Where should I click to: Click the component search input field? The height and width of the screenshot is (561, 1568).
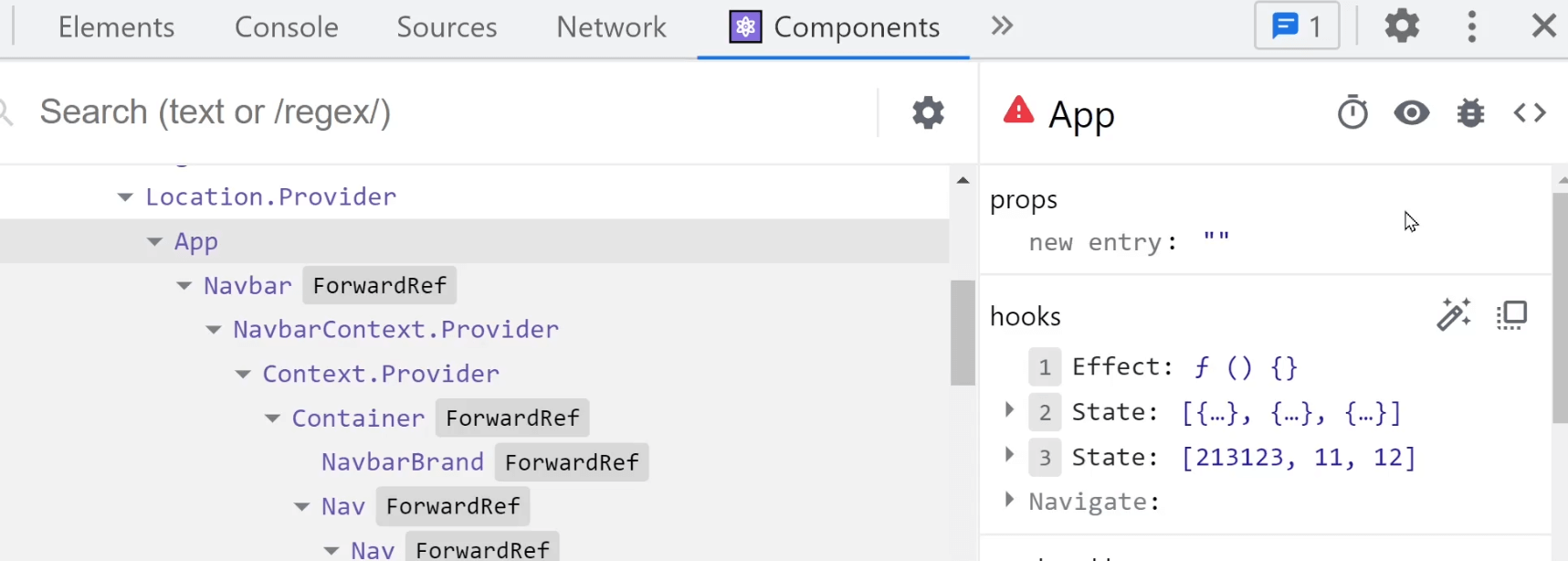click(447, 112)
